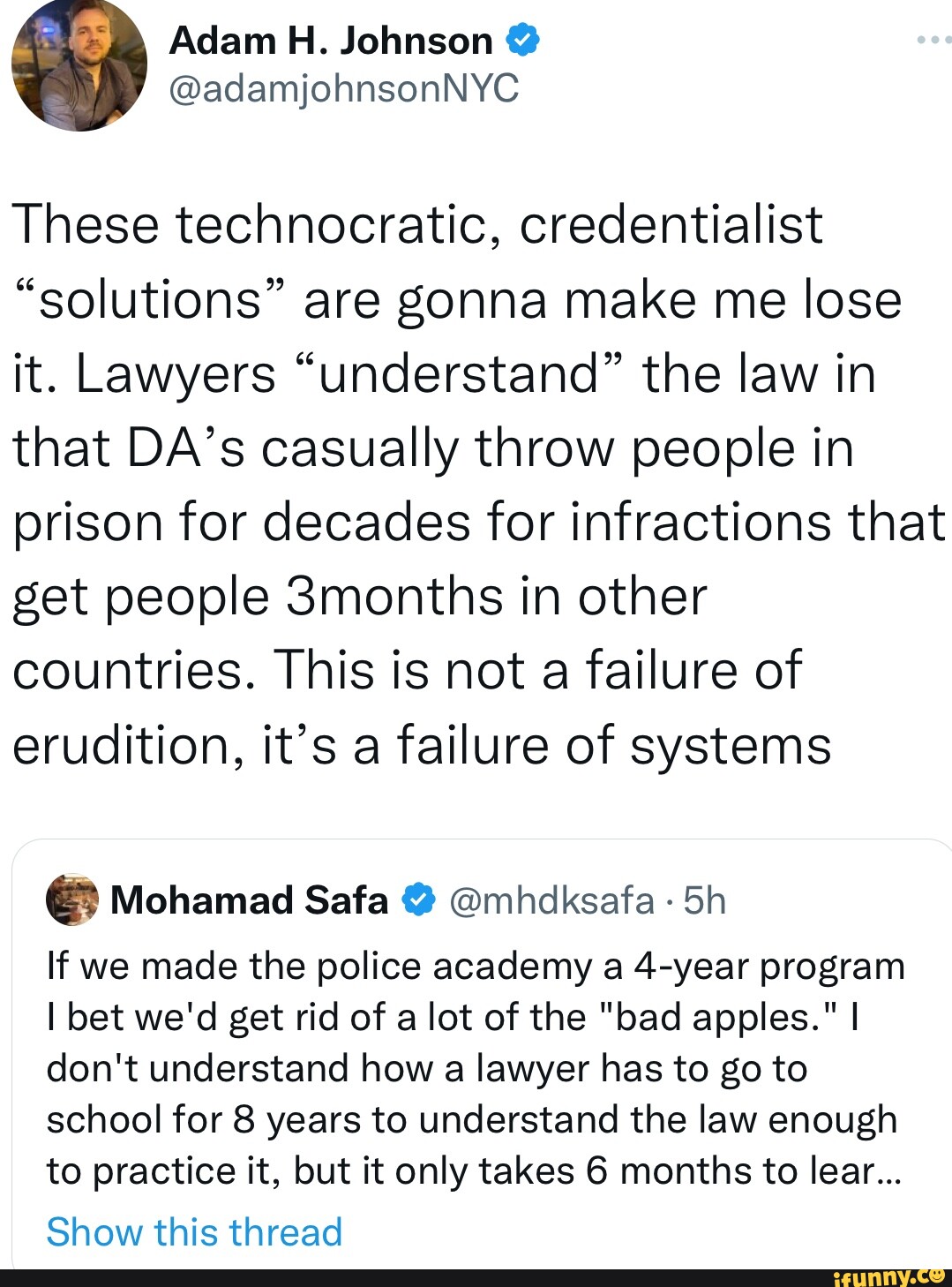Open the three-dot more options menu
The width and height of the screenshot is (952, 1287).
pyautogui.click(x=932, y=40)
